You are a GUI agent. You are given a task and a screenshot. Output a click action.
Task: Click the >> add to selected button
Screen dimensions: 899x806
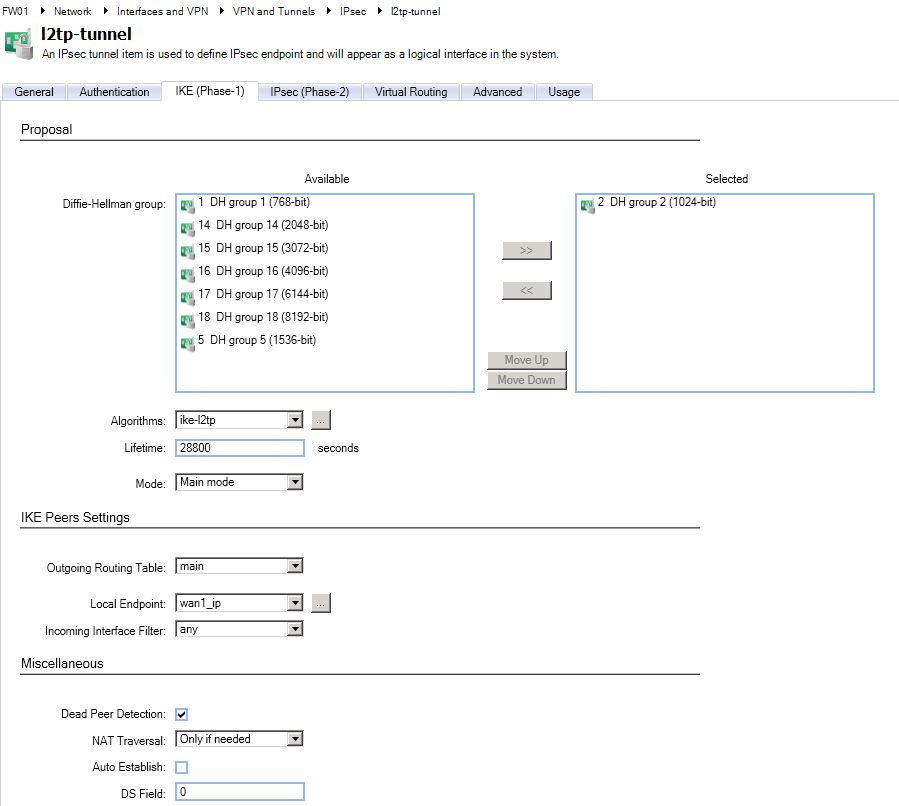tap(526, 250)
